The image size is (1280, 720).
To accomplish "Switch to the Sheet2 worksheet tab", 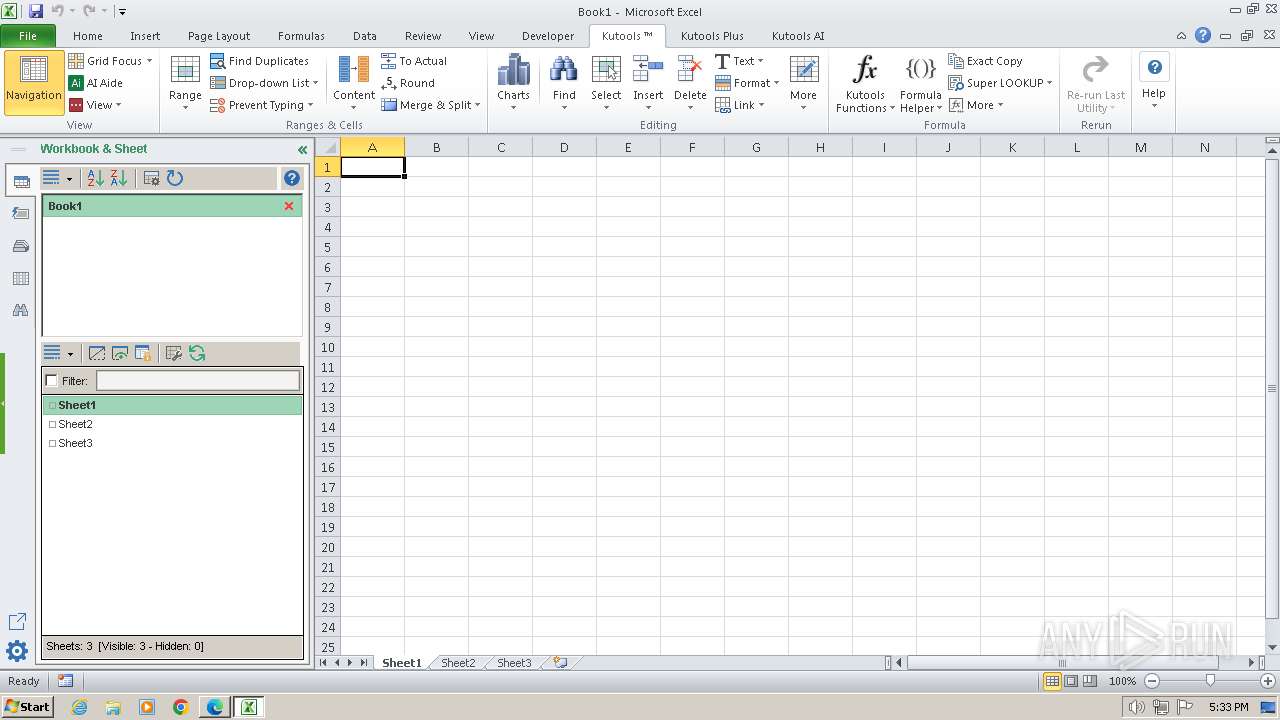I will [458, 663].
